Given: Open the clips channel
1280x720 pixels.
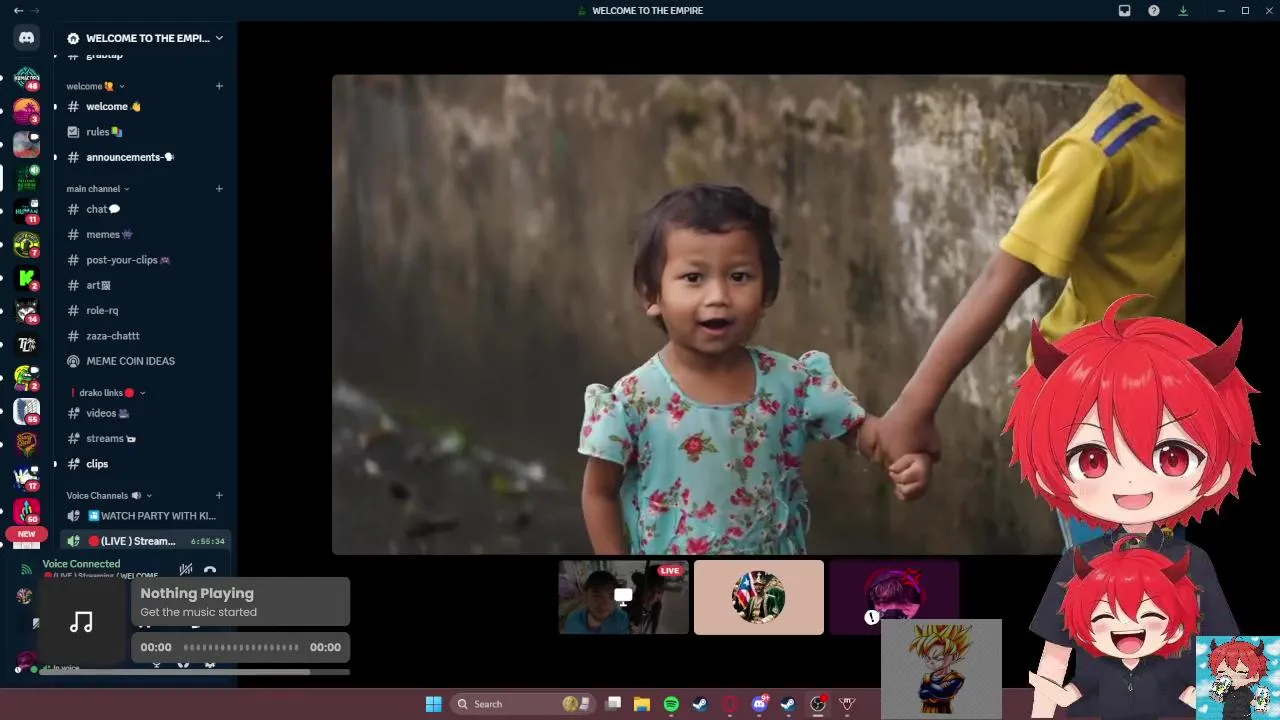Looking at the screenshot, I should pos(145,464).
